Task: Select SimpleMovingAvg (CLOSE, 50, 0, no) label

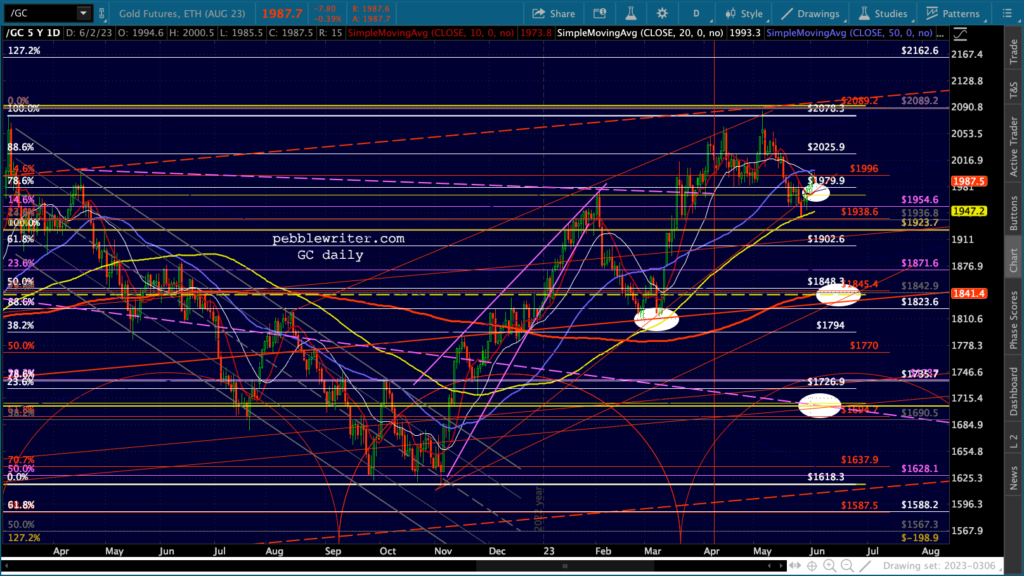Action: pyautogui.click(x=850, y=33)
